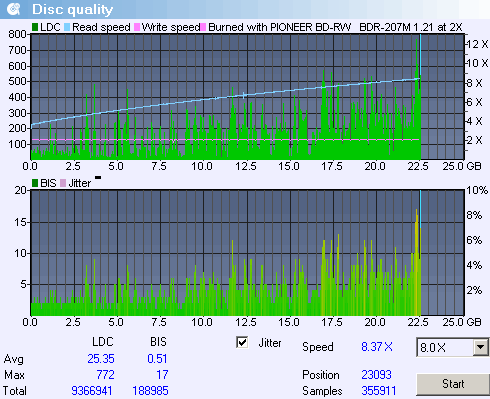Image resolution: width=490 pixels, height=399 pixels.
Task: Click the BIS column header
Action: pos(158,342)
